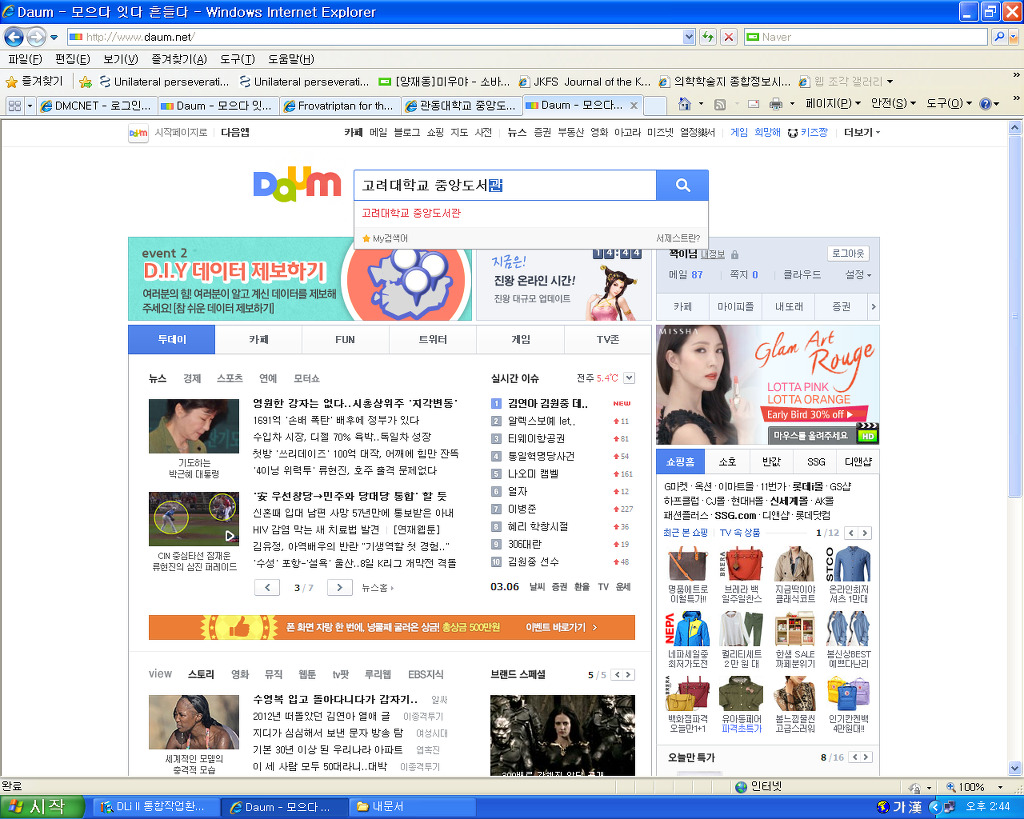Click next arrow in 브랜드 스페셜 5/5

pos(628,675)
